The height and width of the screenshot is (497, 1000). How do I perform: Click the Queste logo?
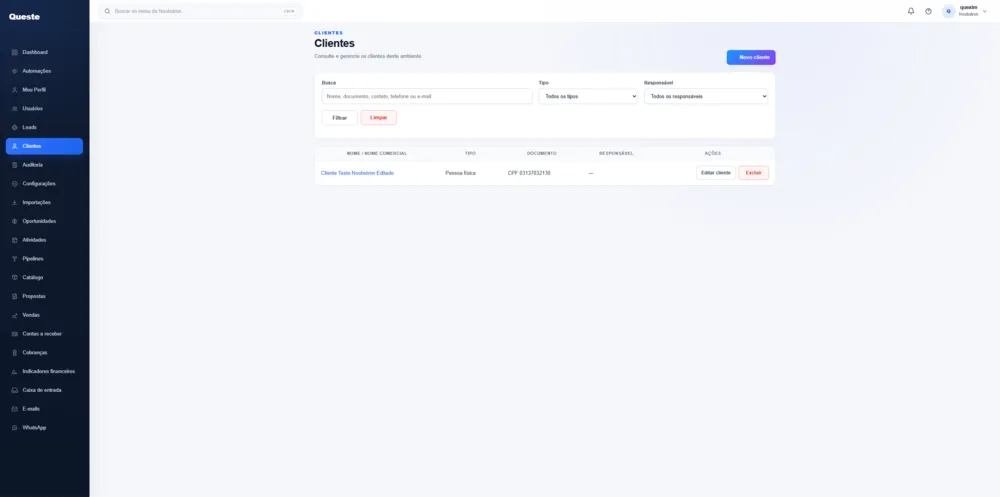pos(24,17)
